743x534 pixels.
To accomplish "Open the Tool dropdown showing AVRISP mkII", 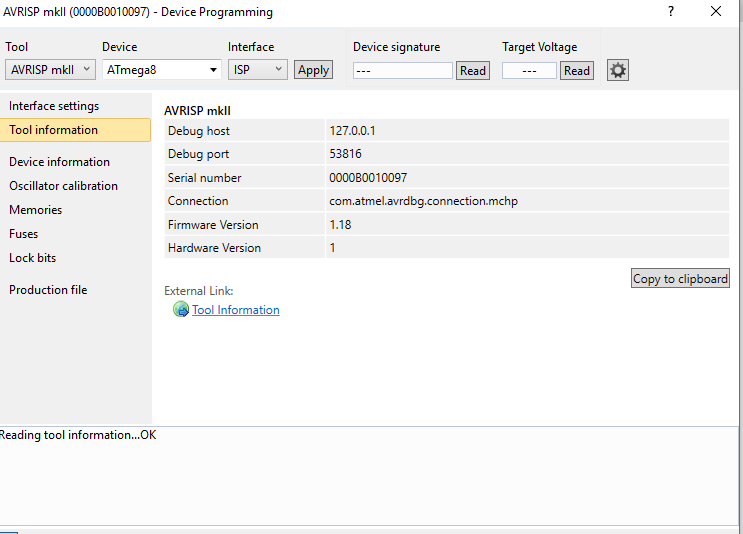I will (50, 70).
